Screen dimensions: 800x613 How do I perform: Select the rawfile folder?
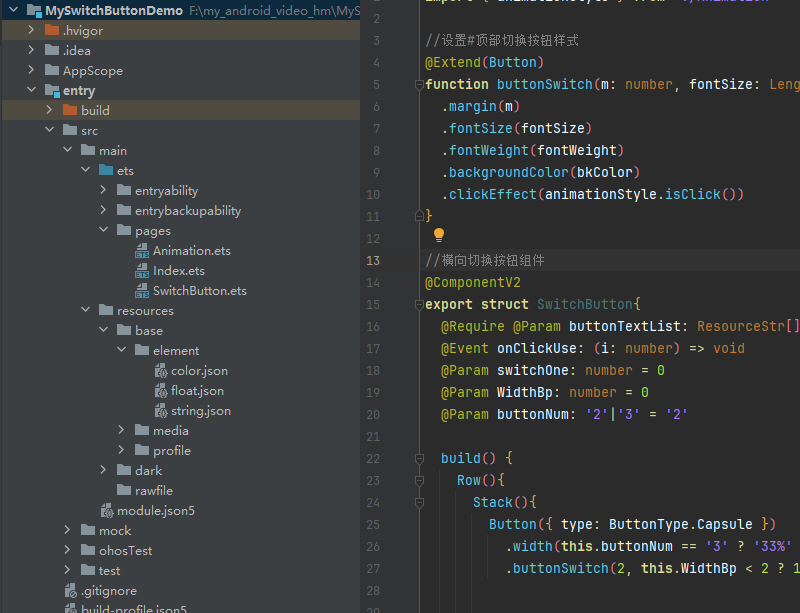[154, 491]
